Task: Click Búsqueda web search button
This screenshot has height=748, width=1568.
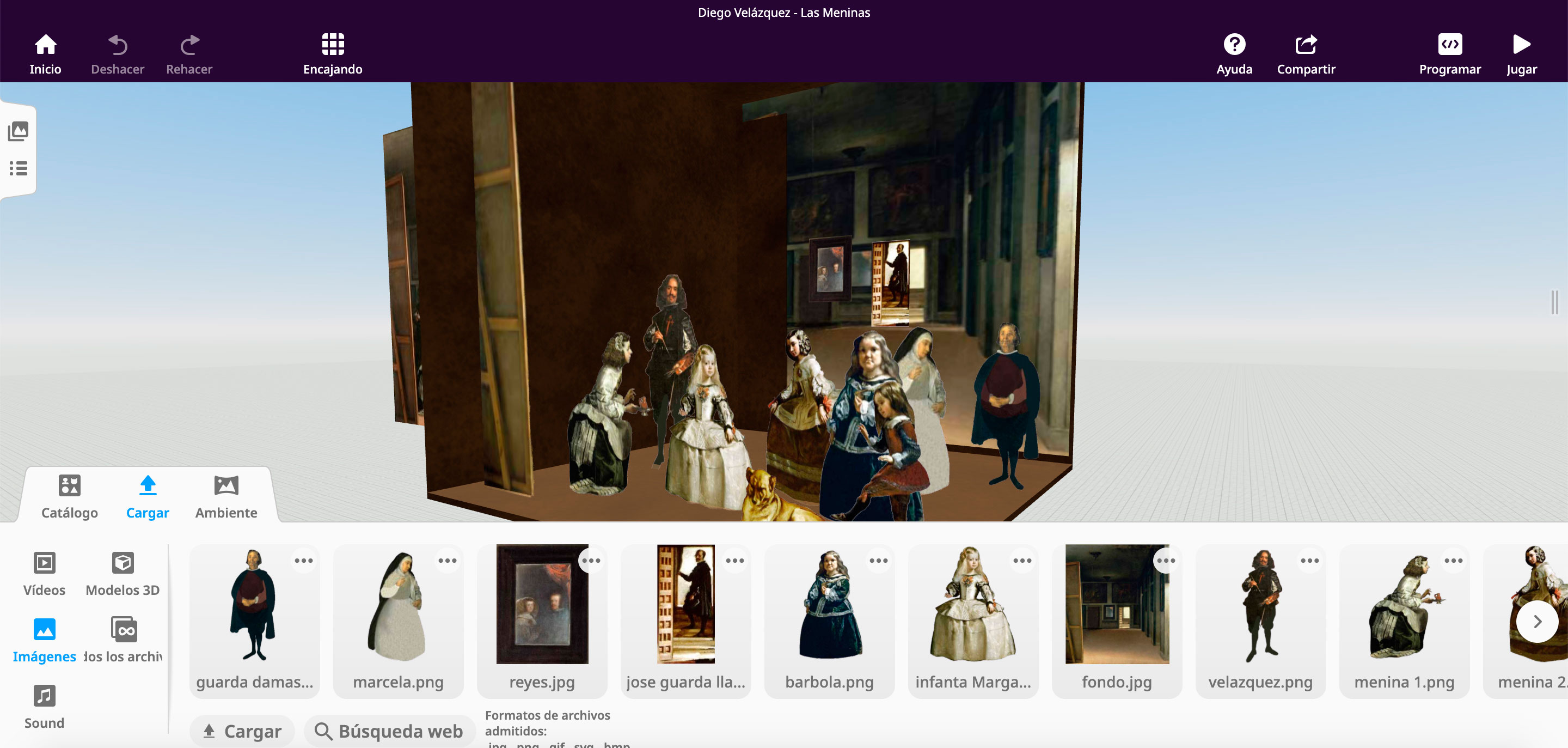Action: [390, 731]
